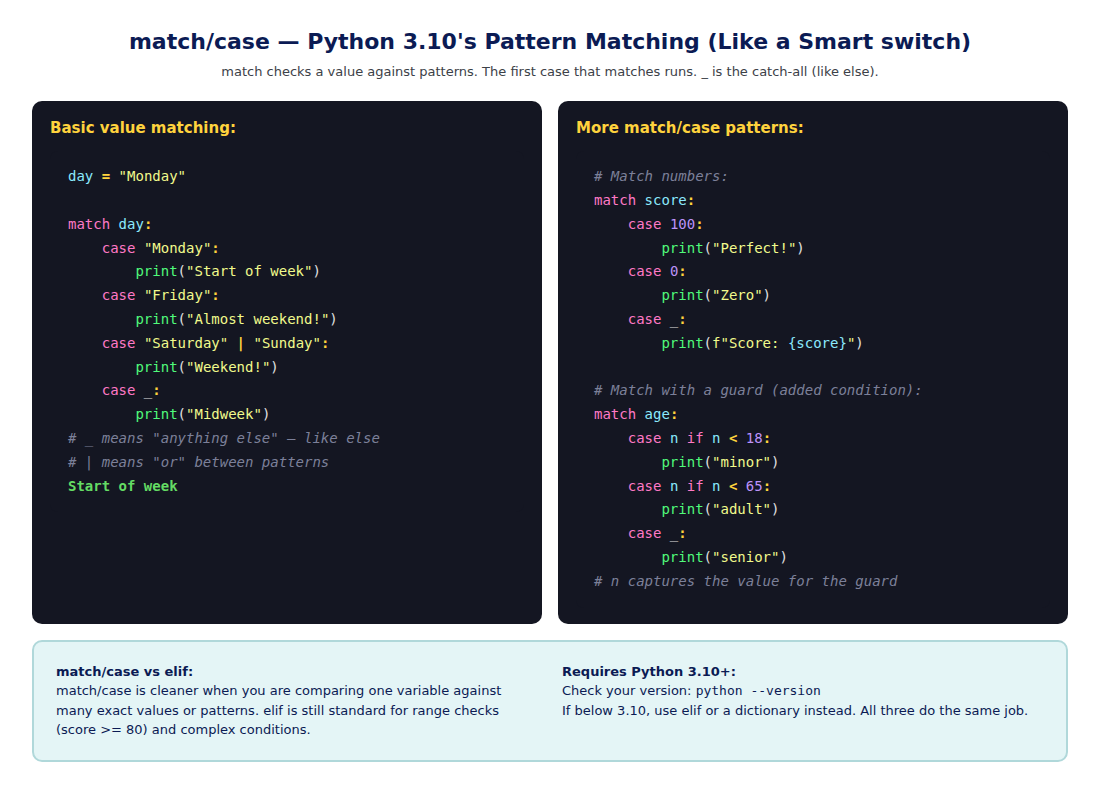
Task: Click the 'Basic value matching:' heading
Action: pos(143,128)
